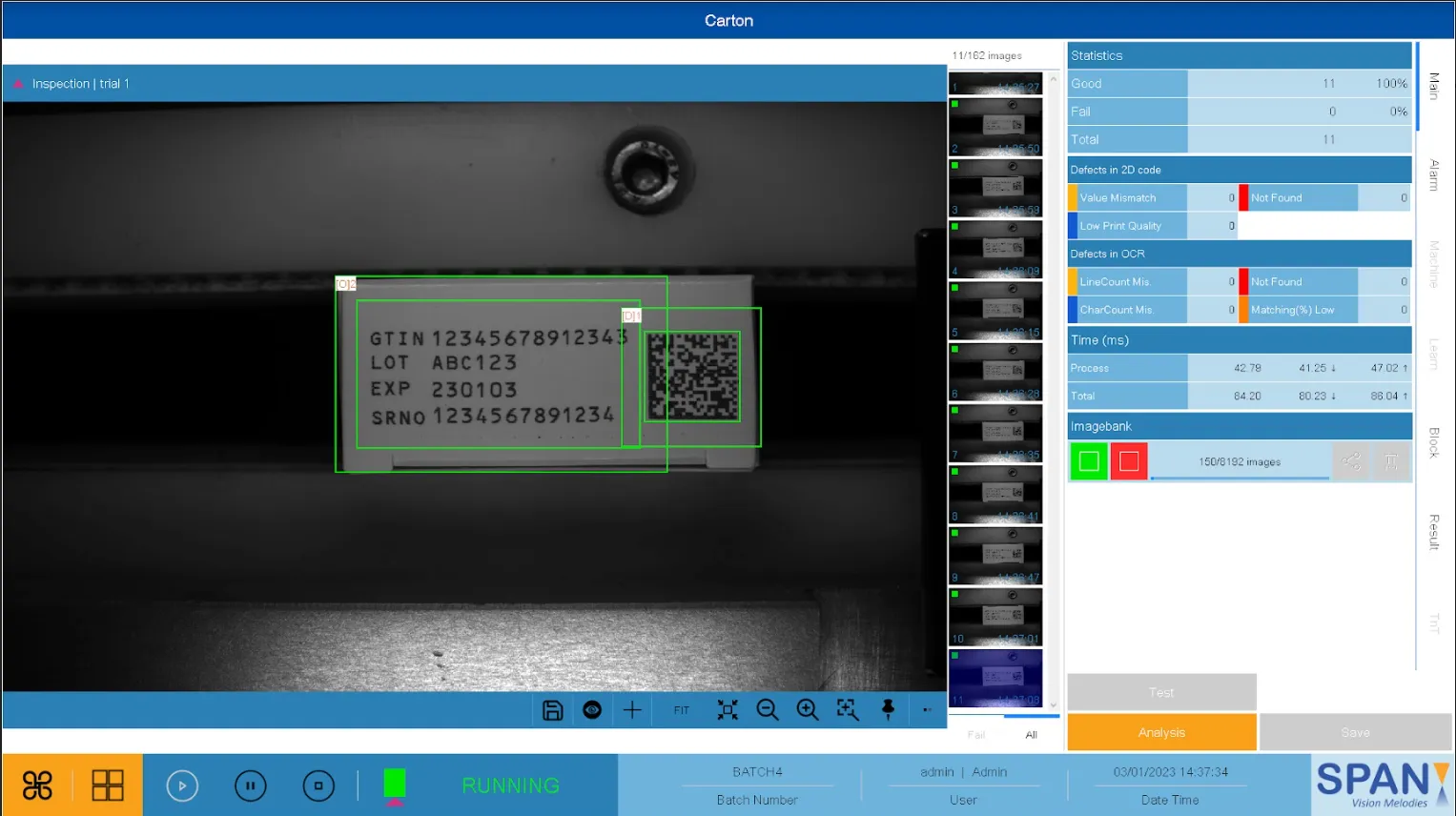Open the Main side tab

(x=1433, y=87)
